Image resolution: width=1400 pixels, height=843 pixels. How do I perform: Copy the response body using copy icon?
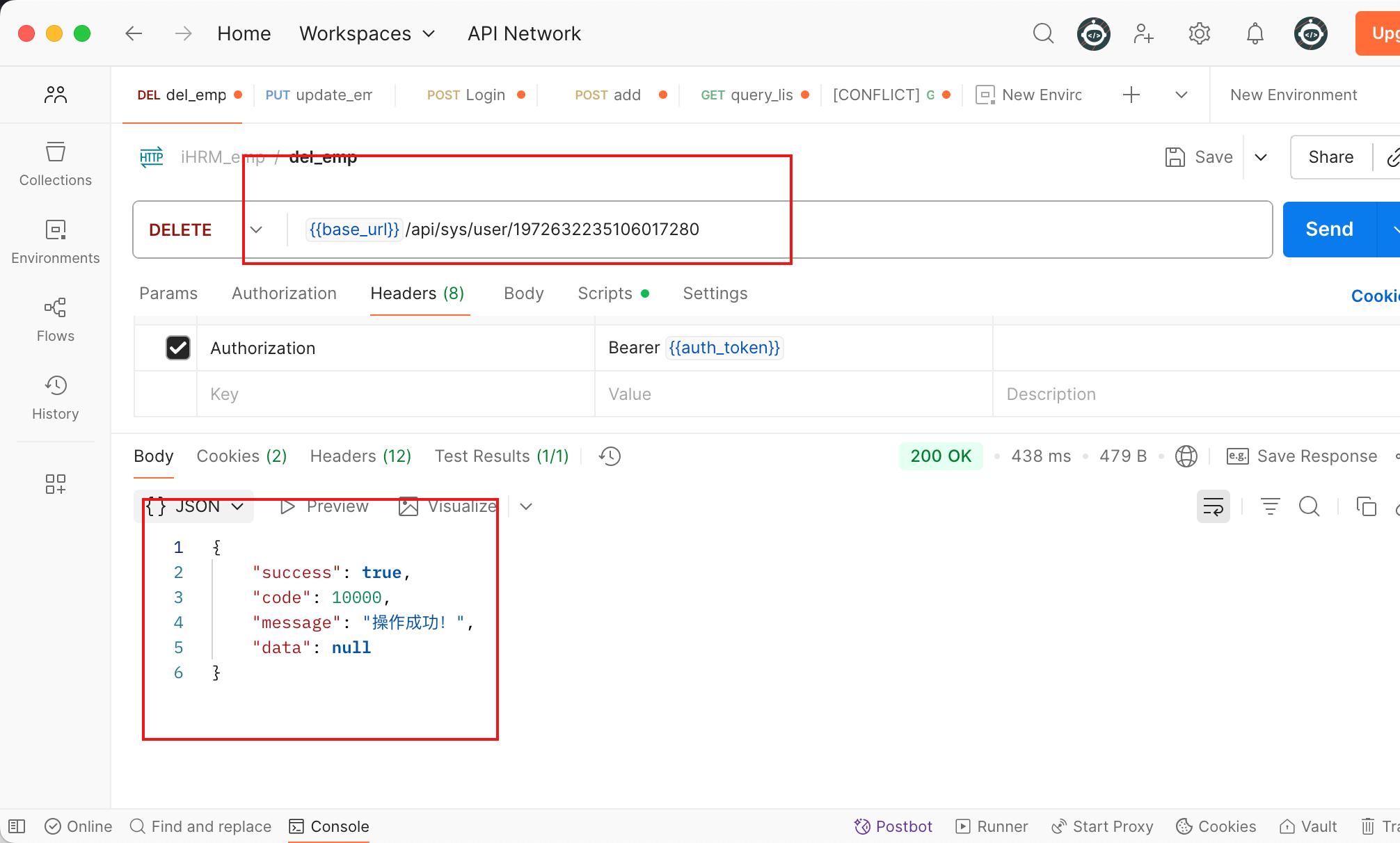[1366, 506]
